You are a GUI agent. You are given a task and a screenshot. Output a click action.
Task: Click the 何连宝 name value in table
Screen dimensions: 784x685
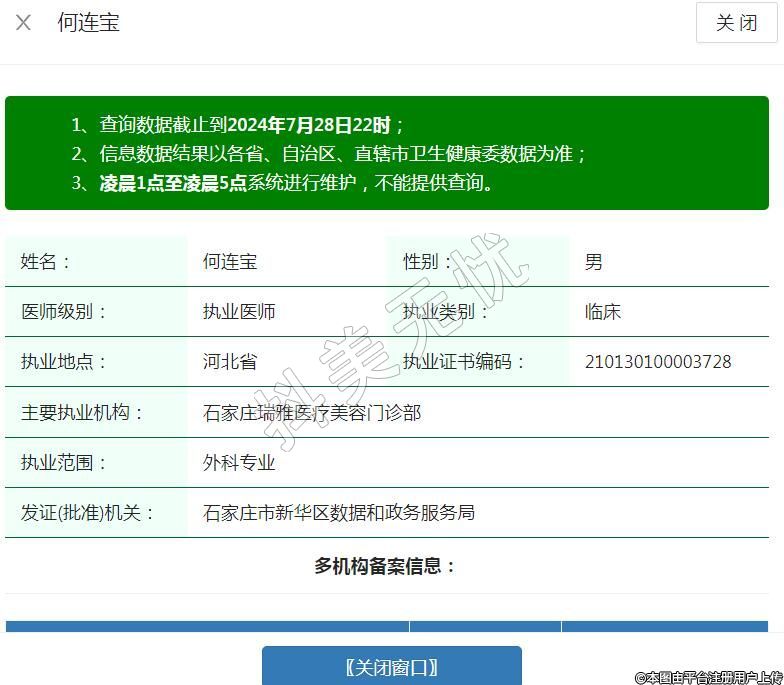pos(230,262)
